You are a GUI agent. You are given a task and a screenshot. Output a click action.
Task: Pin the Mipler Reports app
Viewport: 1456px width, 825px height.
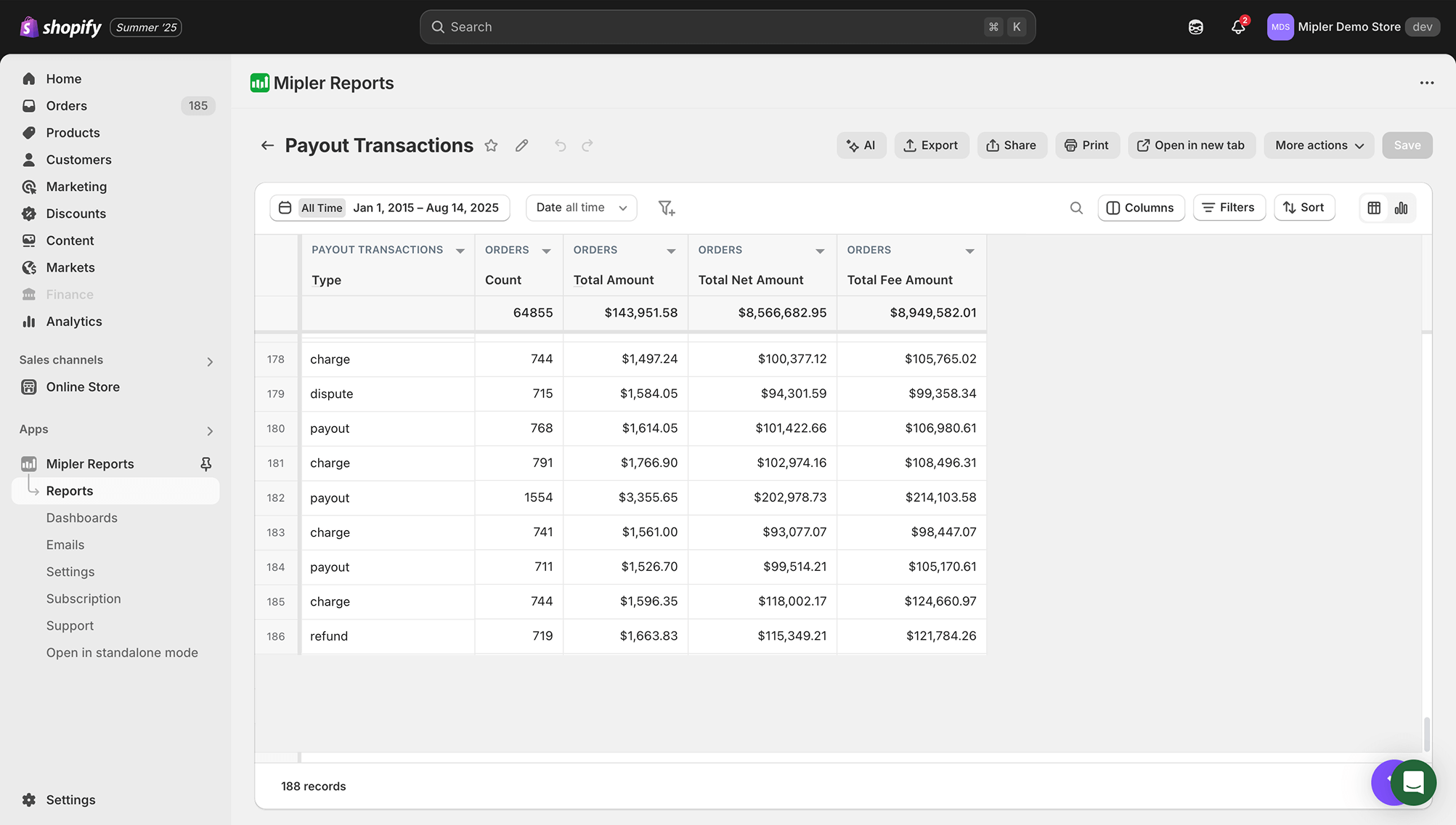coord(206,463)
